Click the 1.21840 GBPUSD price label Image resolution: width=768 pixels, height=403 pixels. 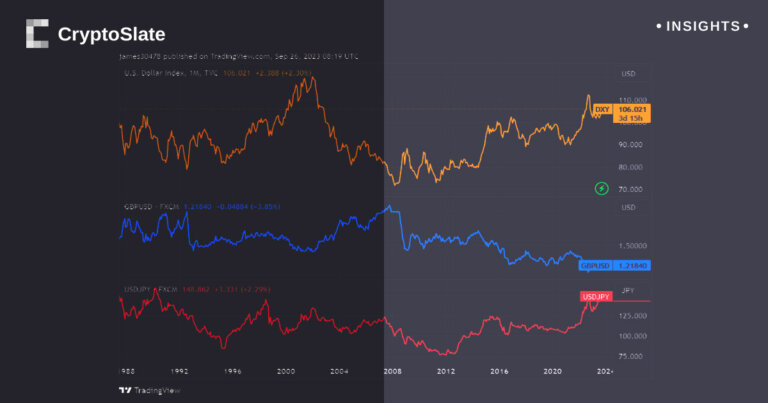click(634, 266)
